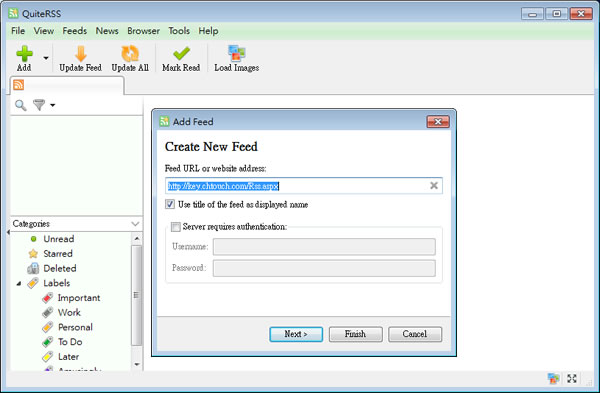Close the Add Feed dialog
Screen dimensions: 600x393
pyautogui.click(x=438, y=122)
